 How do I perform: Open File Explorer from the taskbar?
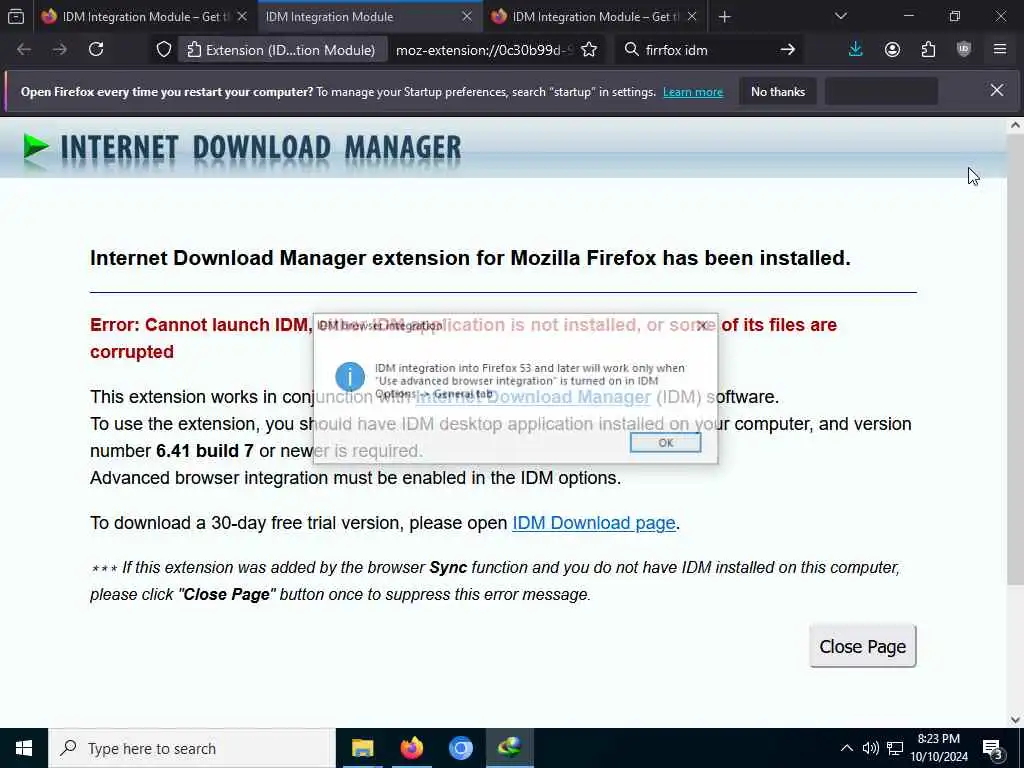tap(362, 748)
